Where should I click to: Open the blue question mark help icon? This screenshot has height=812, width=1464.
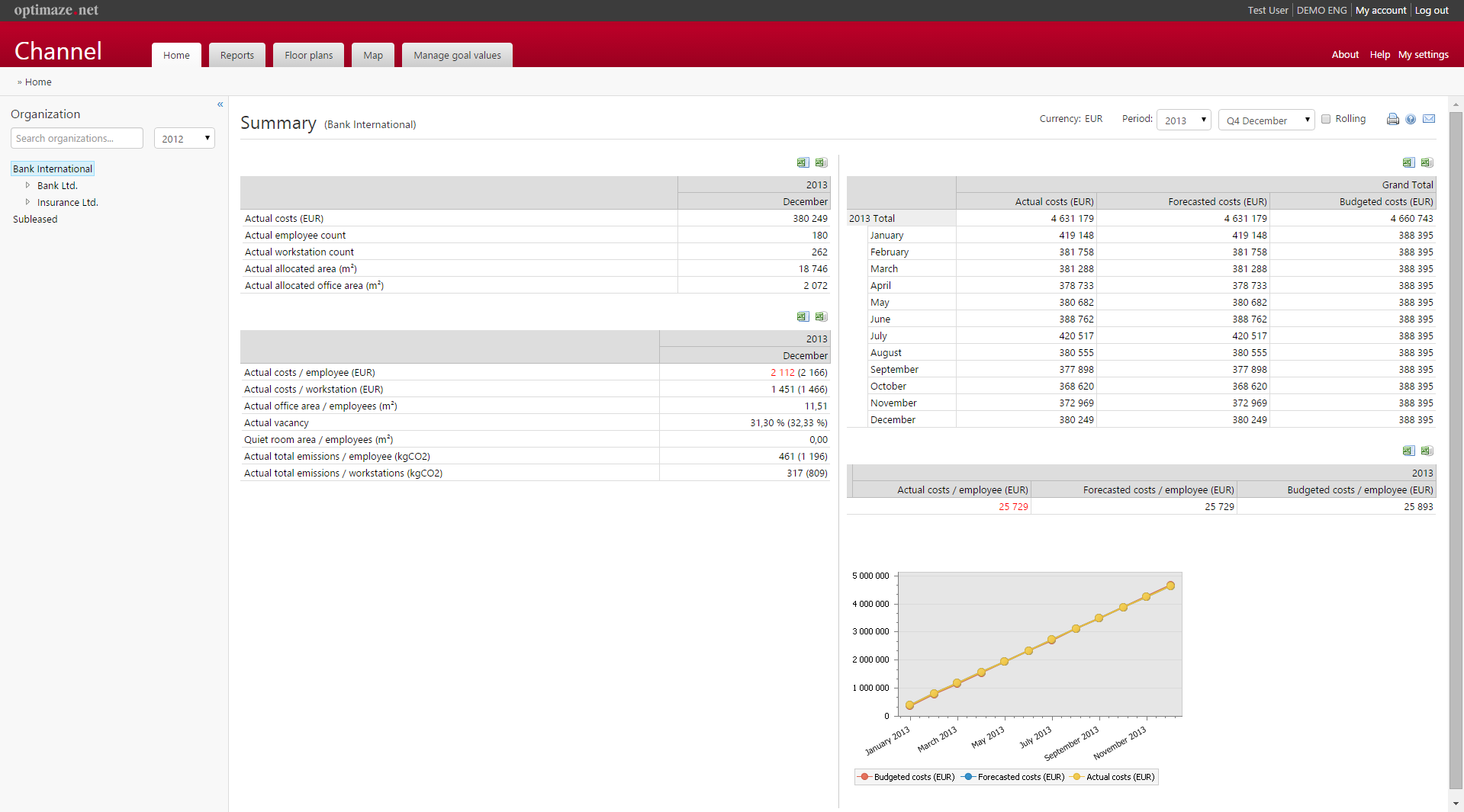(x=1411, y=119)
